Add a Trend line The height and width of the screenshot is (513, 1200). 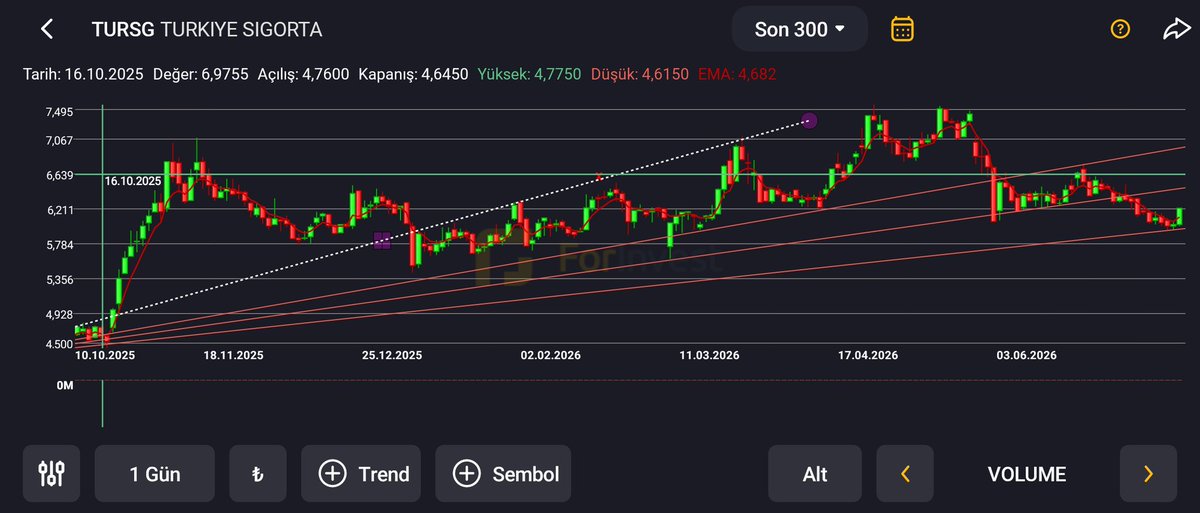coord(363,474)
